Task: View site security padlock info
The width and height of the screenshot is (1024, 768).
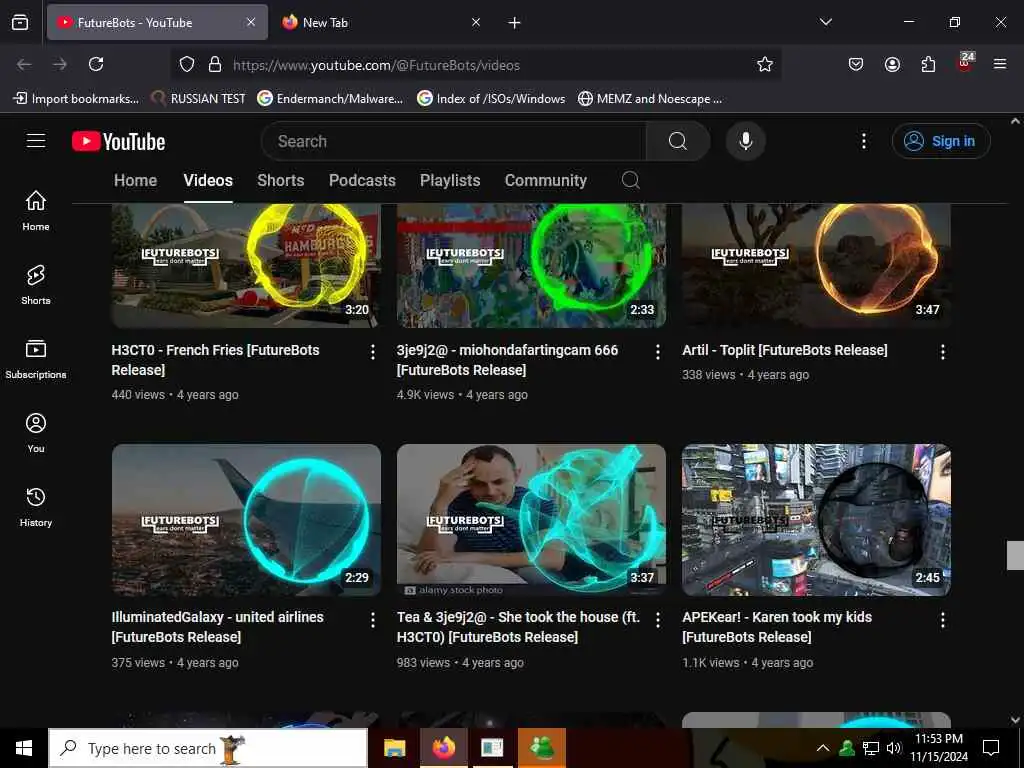Action: (215, 64)
